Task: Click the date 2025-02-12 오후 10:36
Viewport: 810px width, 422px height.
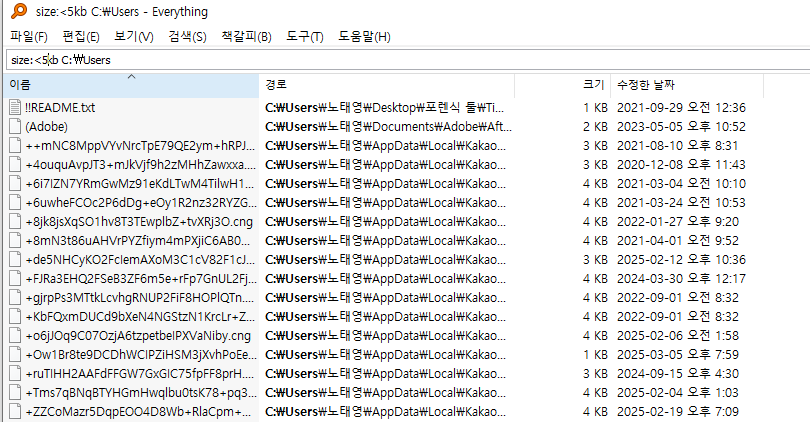Action: tap(681, 259)
